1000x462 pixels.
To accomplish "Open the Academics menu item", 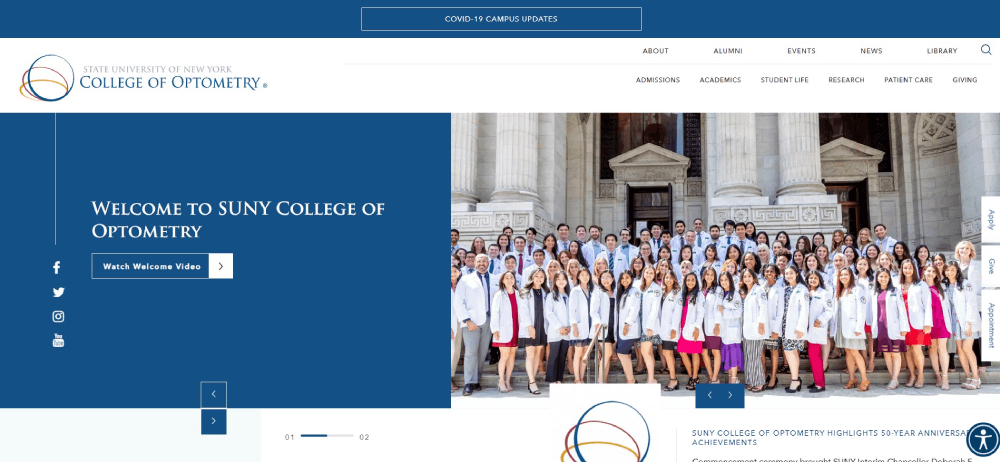I will click(720, 80).
